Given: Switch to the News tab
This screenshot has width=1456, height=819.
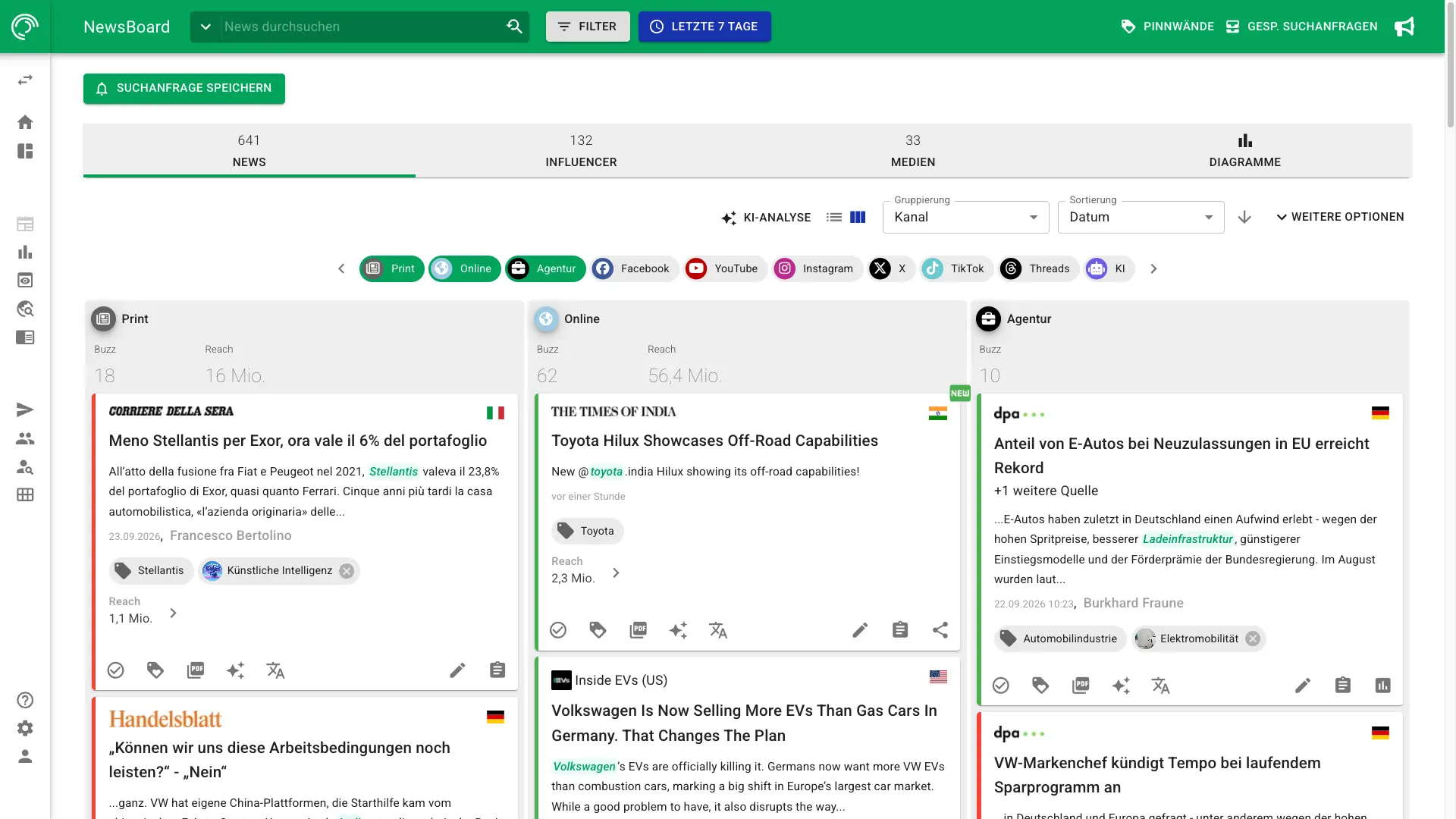Looking at the screenshot, I should tap(249, 150).
